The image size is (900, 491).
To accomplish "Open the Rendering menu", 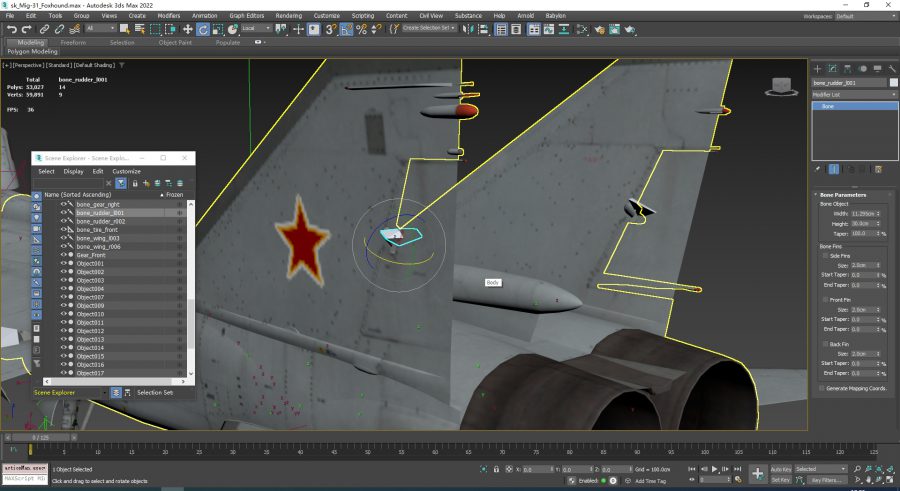I will (288, 16).
